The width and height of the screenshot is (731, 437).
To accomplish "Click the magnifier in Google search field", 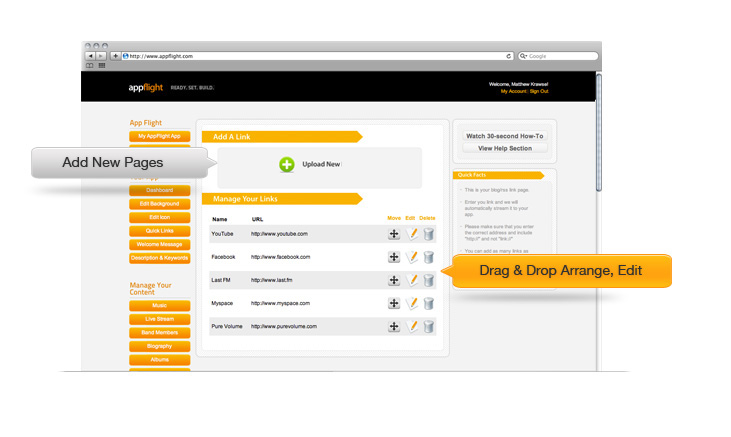I will click(524, 56).
